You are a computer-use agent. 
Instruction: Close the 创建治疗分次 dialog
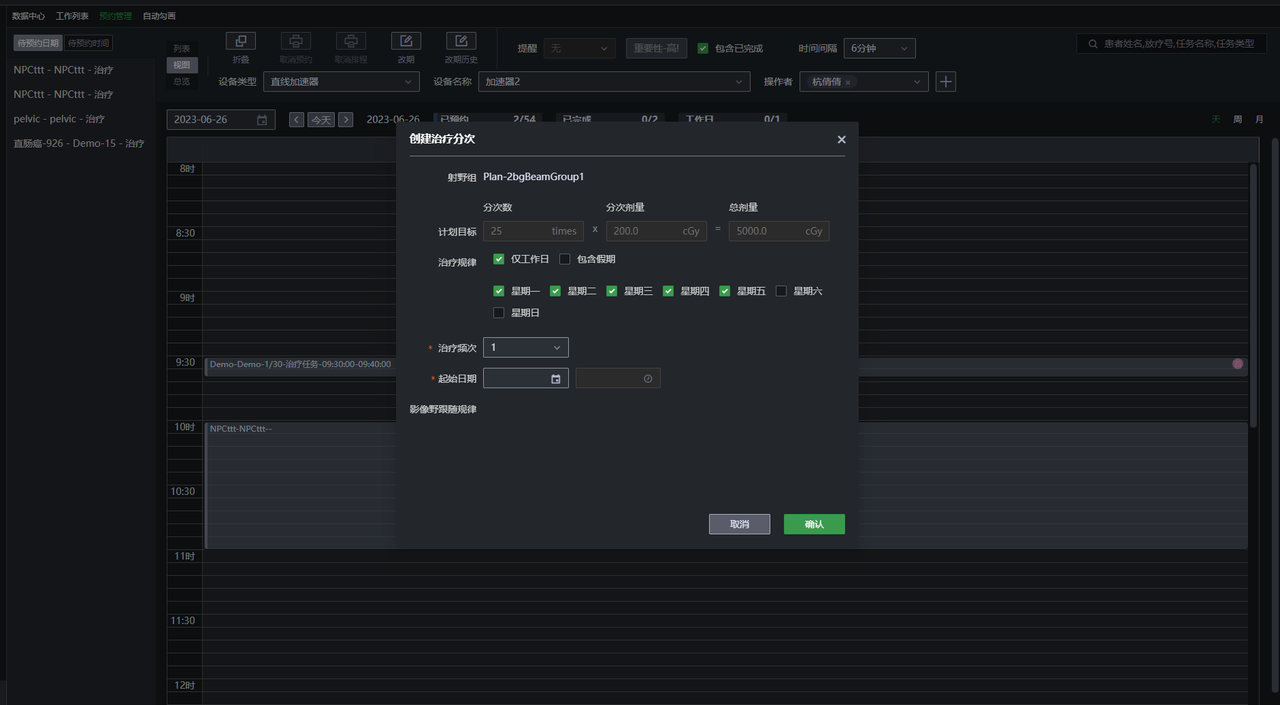click(841, 140)
